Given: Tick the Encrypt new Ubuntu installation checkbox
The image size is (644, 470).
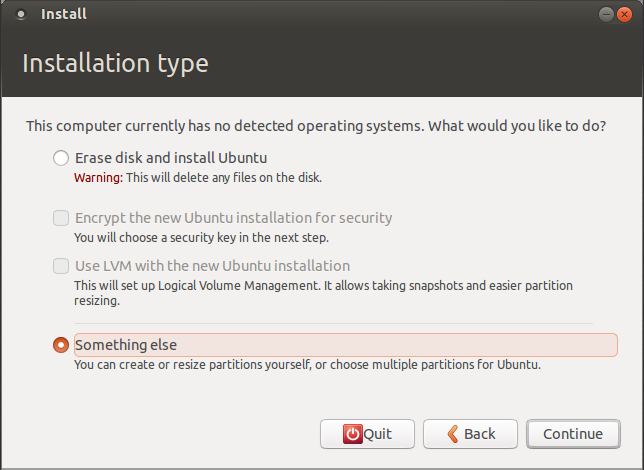Looking at the screenshot, I should tap(61, 218).
